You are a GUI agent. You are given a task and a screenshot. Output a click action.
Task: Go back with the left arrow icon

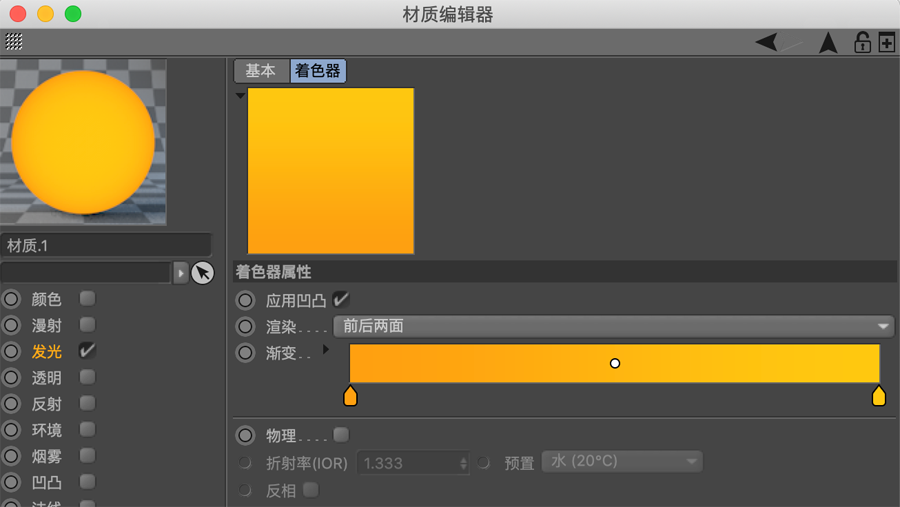[x=767, y=42]
